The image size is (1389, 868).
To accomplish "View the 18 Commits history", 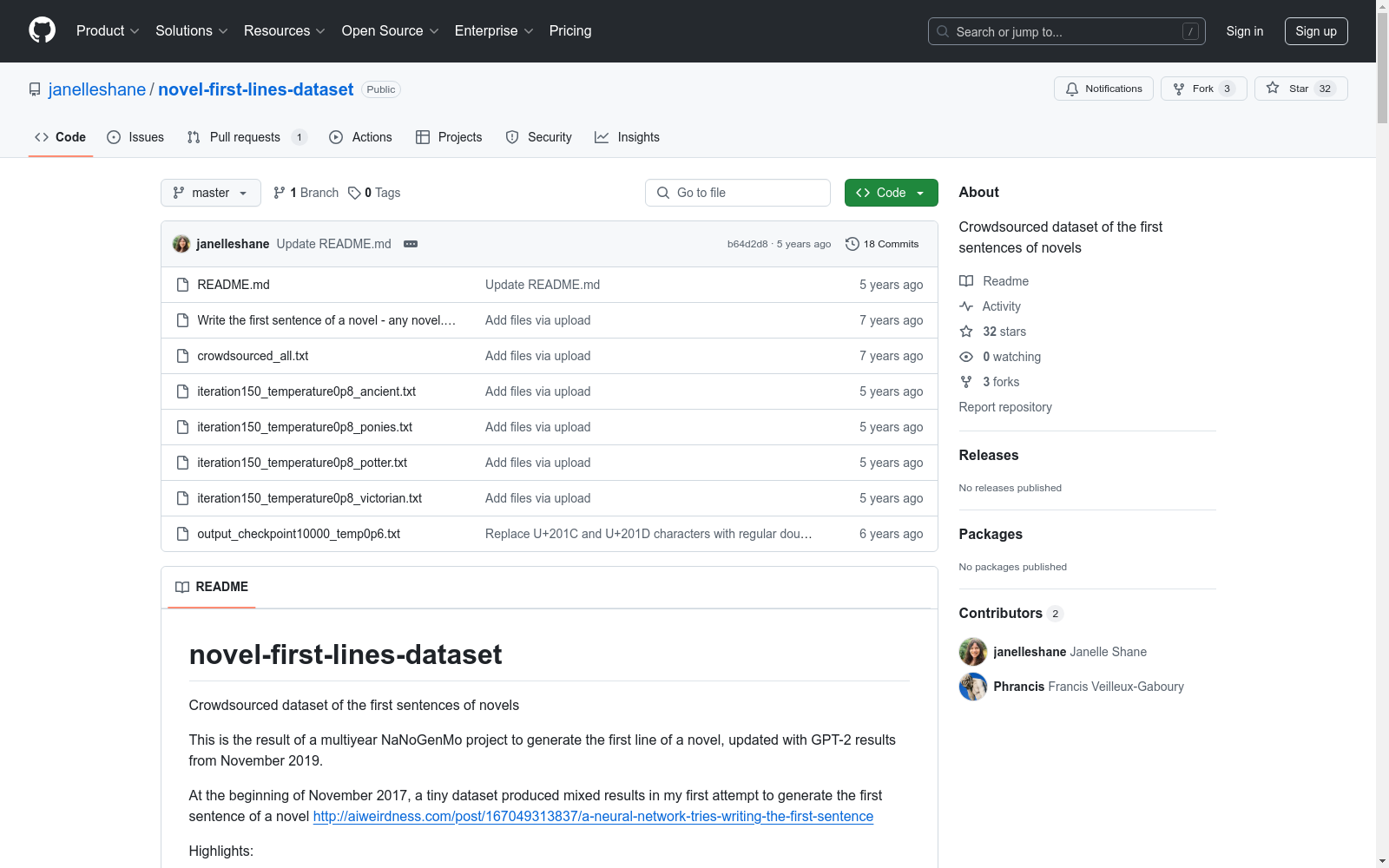I will coord(882,244).
